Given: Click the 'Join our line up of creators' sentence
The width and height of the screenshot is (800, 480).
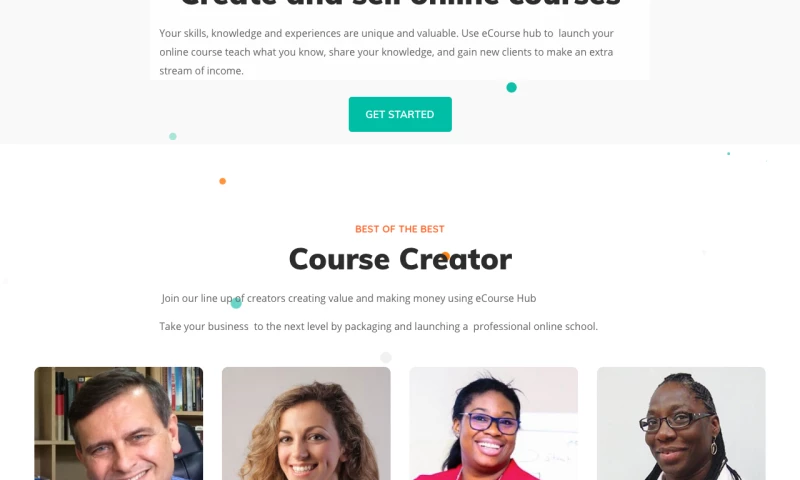Looking at the screenshot, I should [x=349, y=298].
